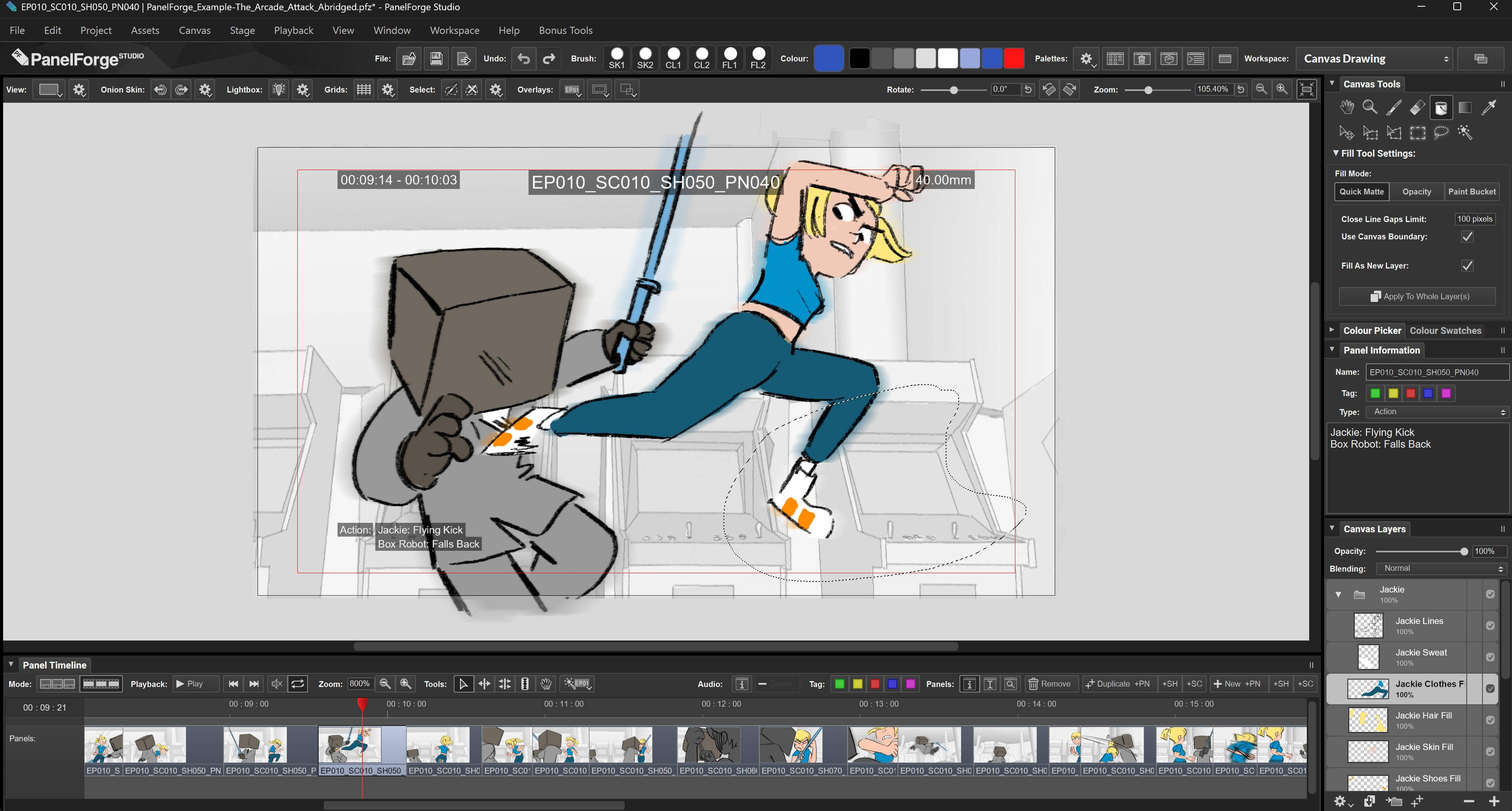This screenshot has height=811, width=1512.
Task: Switch to the Colour Swatches tab
Action: [x=1445, y=330]
